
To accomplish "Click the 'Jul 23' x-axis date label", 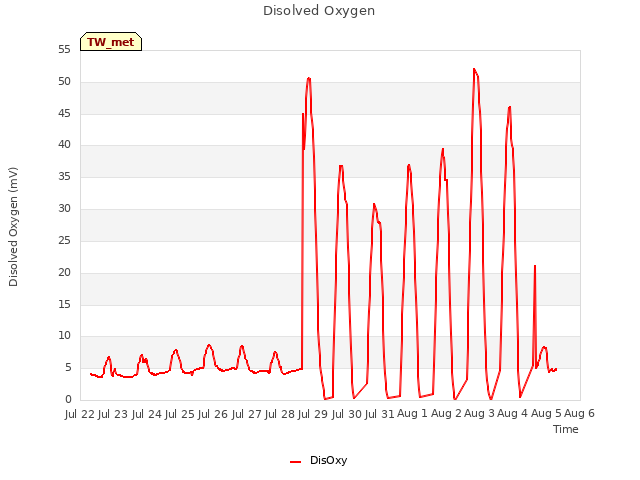I will pyautogui.click(x=113, y=414).
